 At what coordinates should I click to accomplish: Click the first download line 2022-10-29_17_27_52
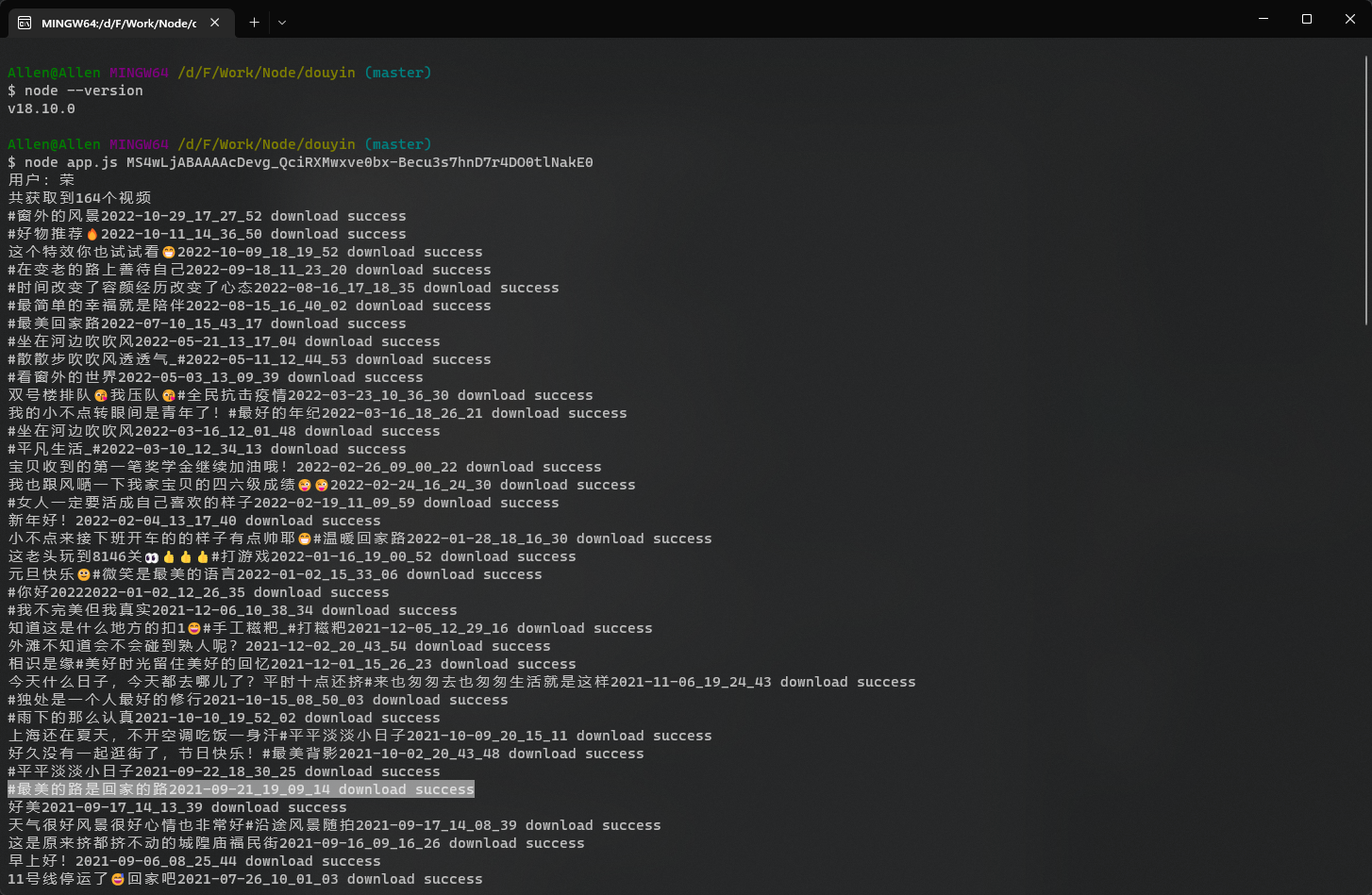(x=207, y=216)
